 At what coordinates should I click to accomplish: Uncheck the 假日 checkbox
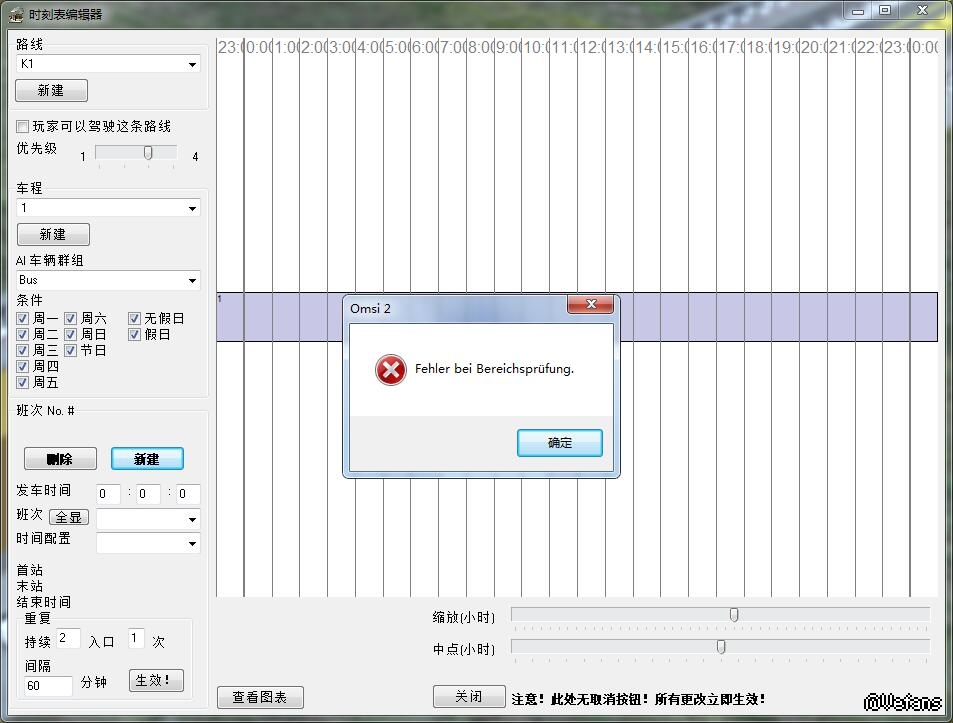[134, 334]
